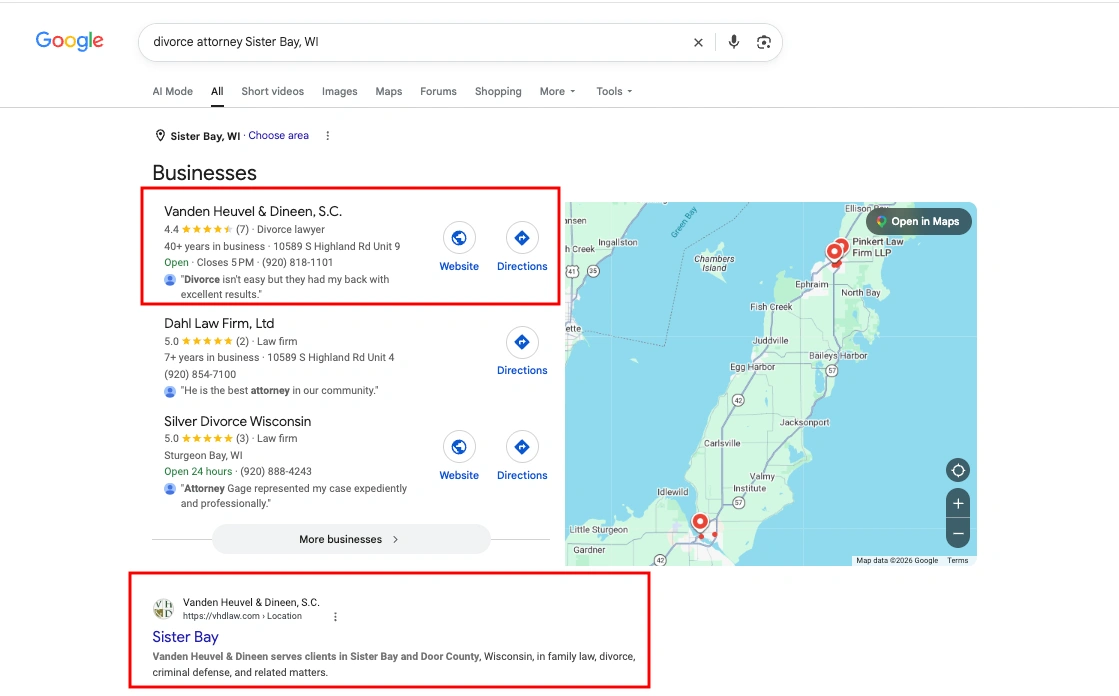Open Dahl Law Firm, Ltd business listing

(219, 323)
